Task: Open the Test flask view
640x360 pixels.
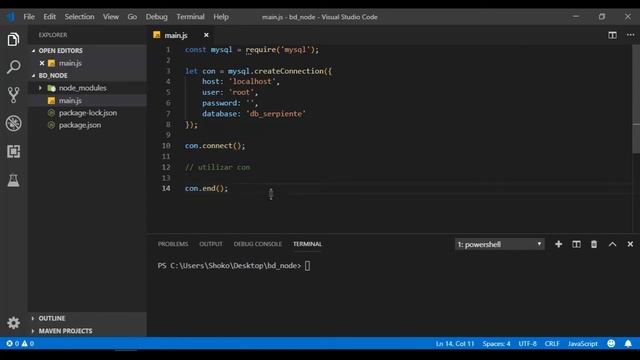Action: [13, 180]
